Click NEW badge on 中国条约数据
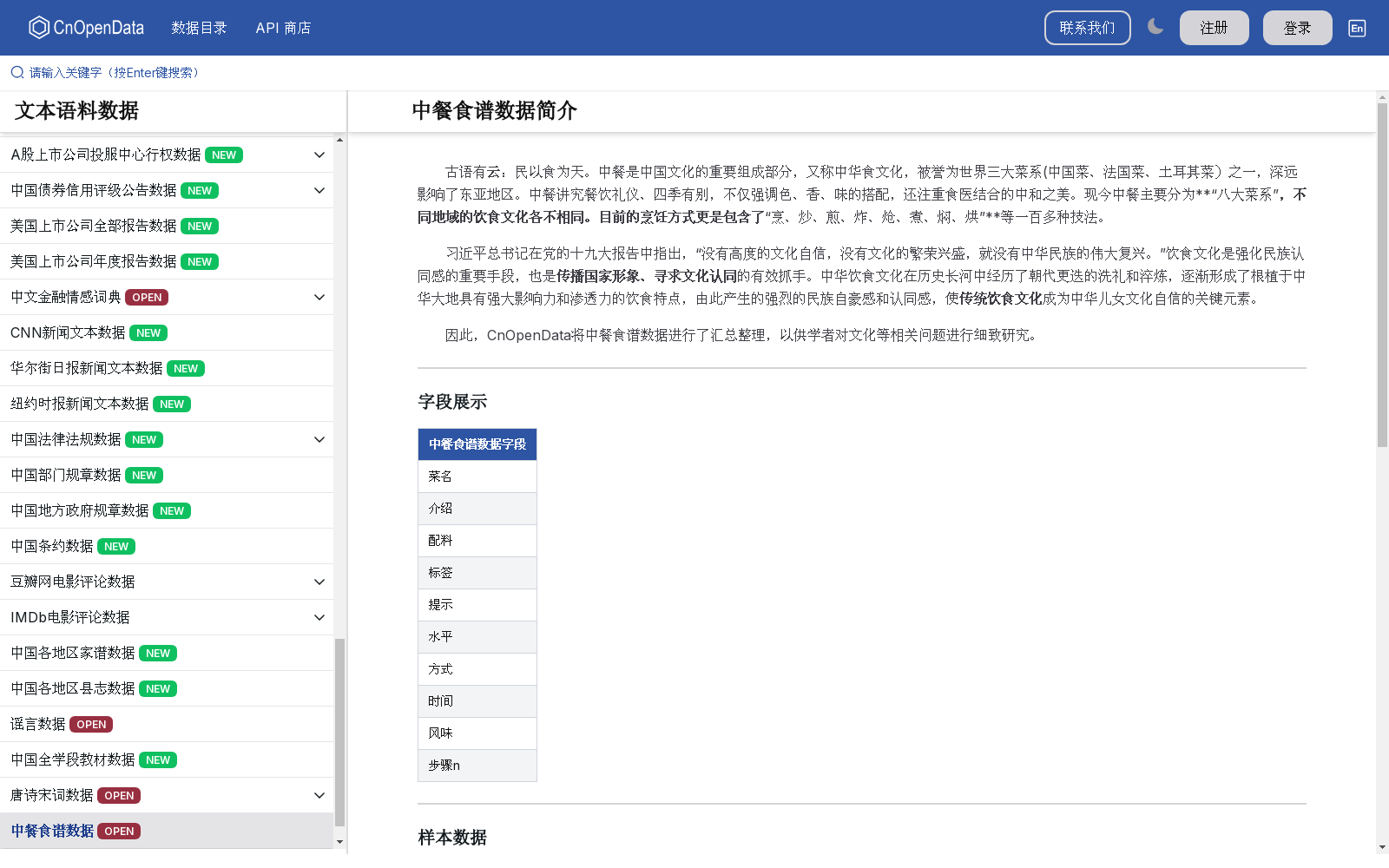The height and width of the screenshot is (868, 1389). pyautogui.click(x=116, y=547)
